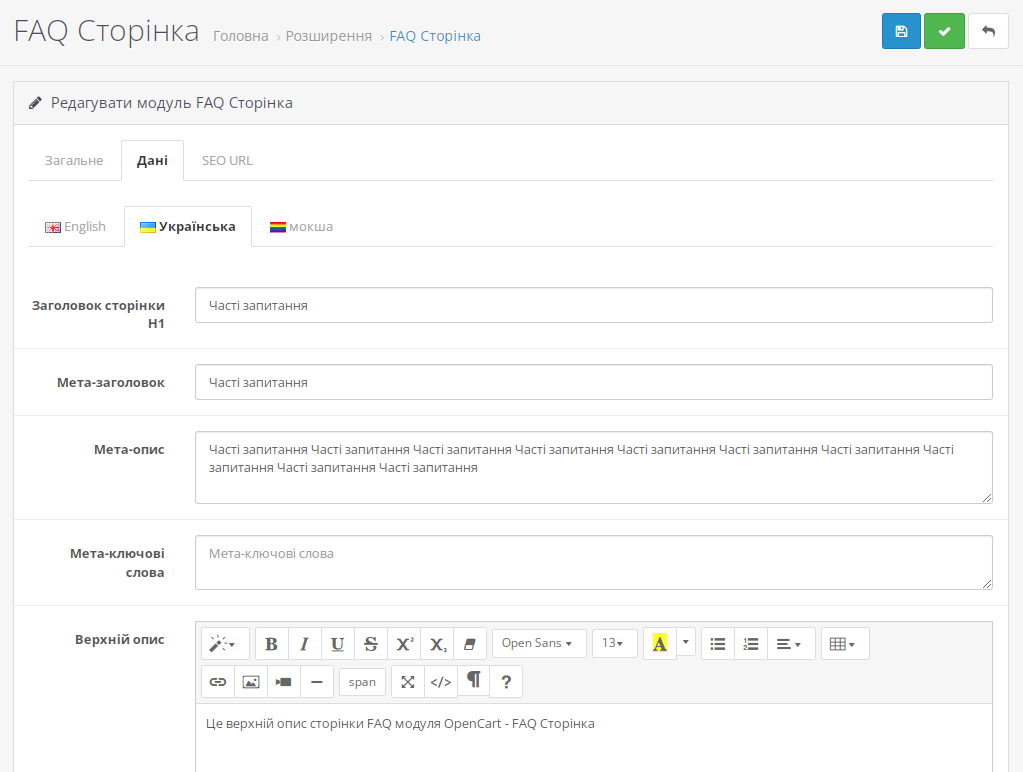Apply superscript formatting
This screenshot has height=772, width=1023.
point(405,644)
